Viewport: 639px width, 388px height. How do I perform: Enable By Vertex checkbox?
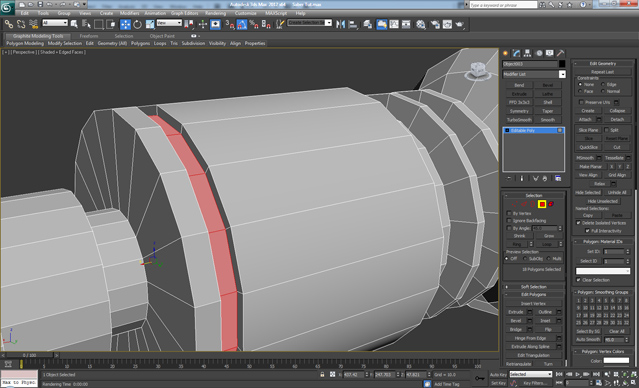(509, 213)
